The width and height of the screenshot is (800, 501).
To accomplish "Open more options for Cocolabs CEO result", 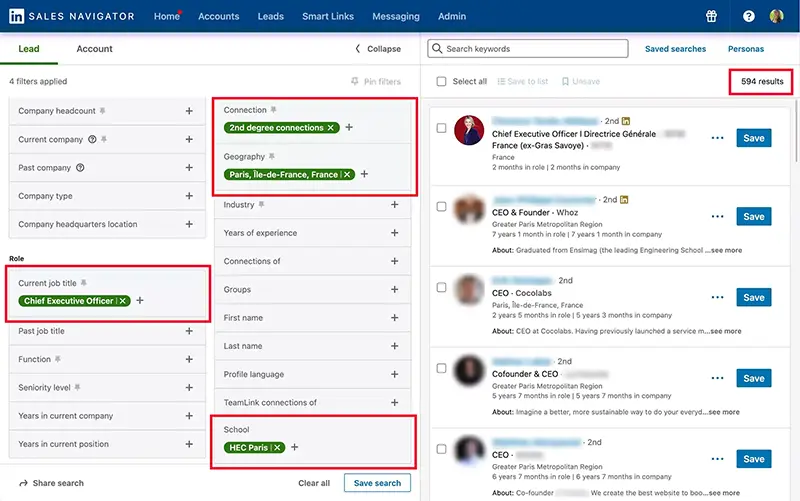I will (717, 297).
